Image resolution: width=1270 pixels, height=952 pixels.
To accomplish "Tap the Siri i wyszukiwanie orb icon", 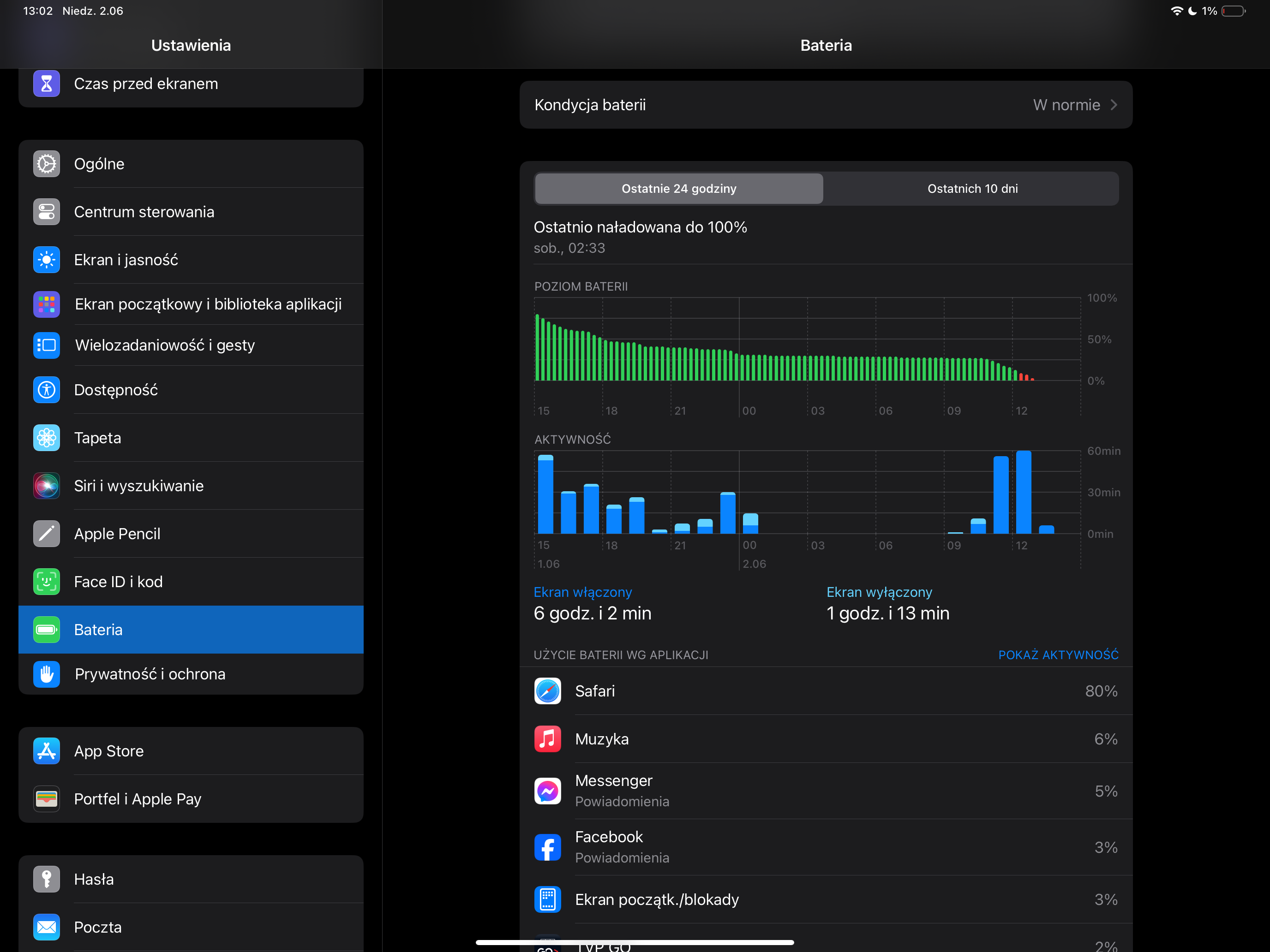I will click(x=47, y=486).
